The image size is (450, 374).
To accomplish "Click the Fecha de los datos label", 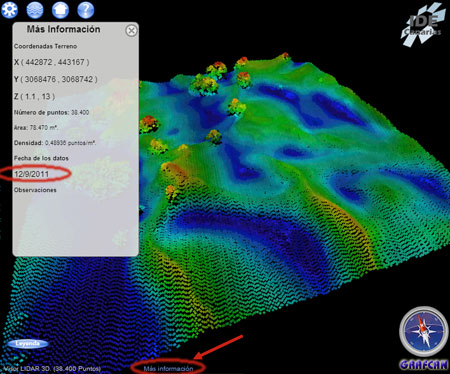I will 41,158.
